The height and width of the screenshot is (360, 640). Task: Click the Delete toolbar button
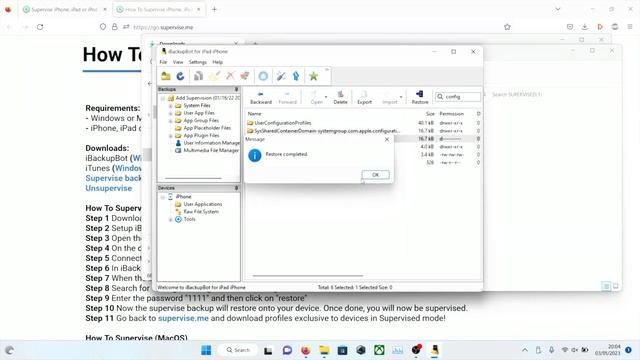pyautogui.click(x=340, y=98)
